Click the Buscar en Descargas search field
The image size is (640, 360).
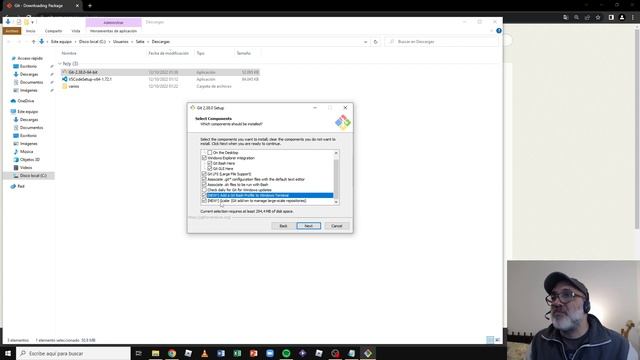(441, 42)
